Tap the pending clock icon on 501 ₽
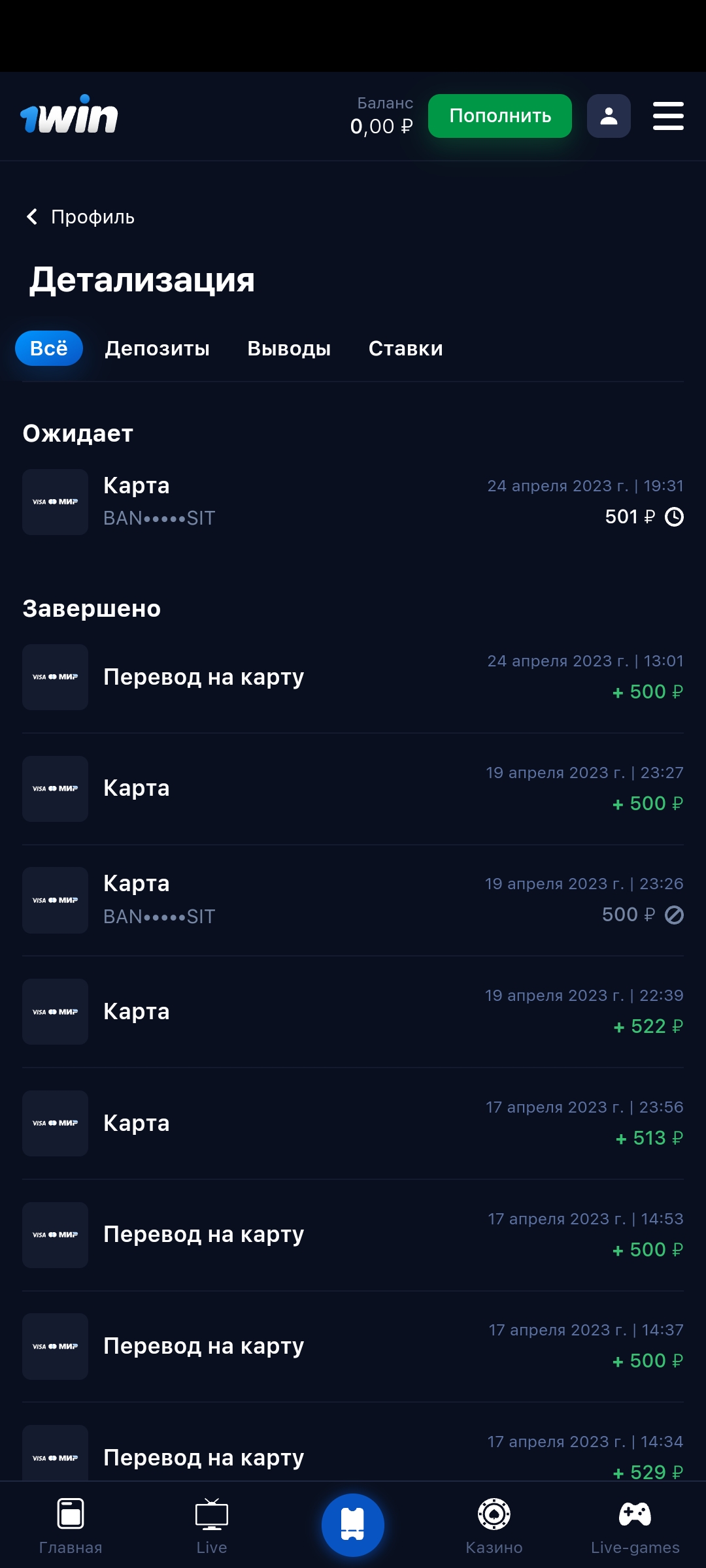Screen dimensions: 706x1568 click(674, 517)
